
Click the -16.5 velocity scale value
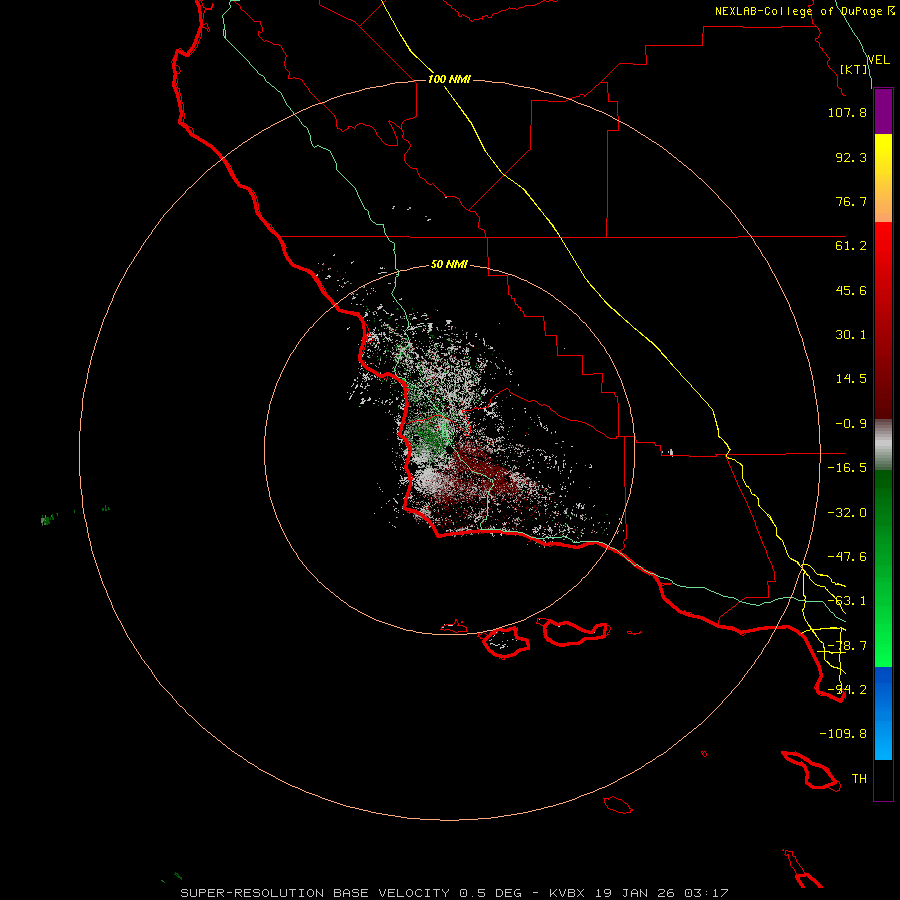(847, 468)
